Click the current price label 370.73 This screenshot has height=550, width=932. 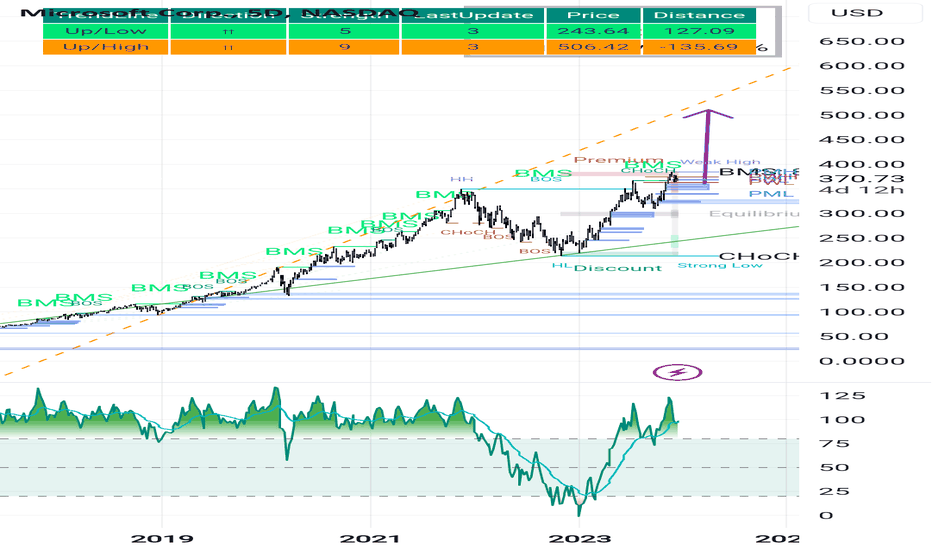862,179
